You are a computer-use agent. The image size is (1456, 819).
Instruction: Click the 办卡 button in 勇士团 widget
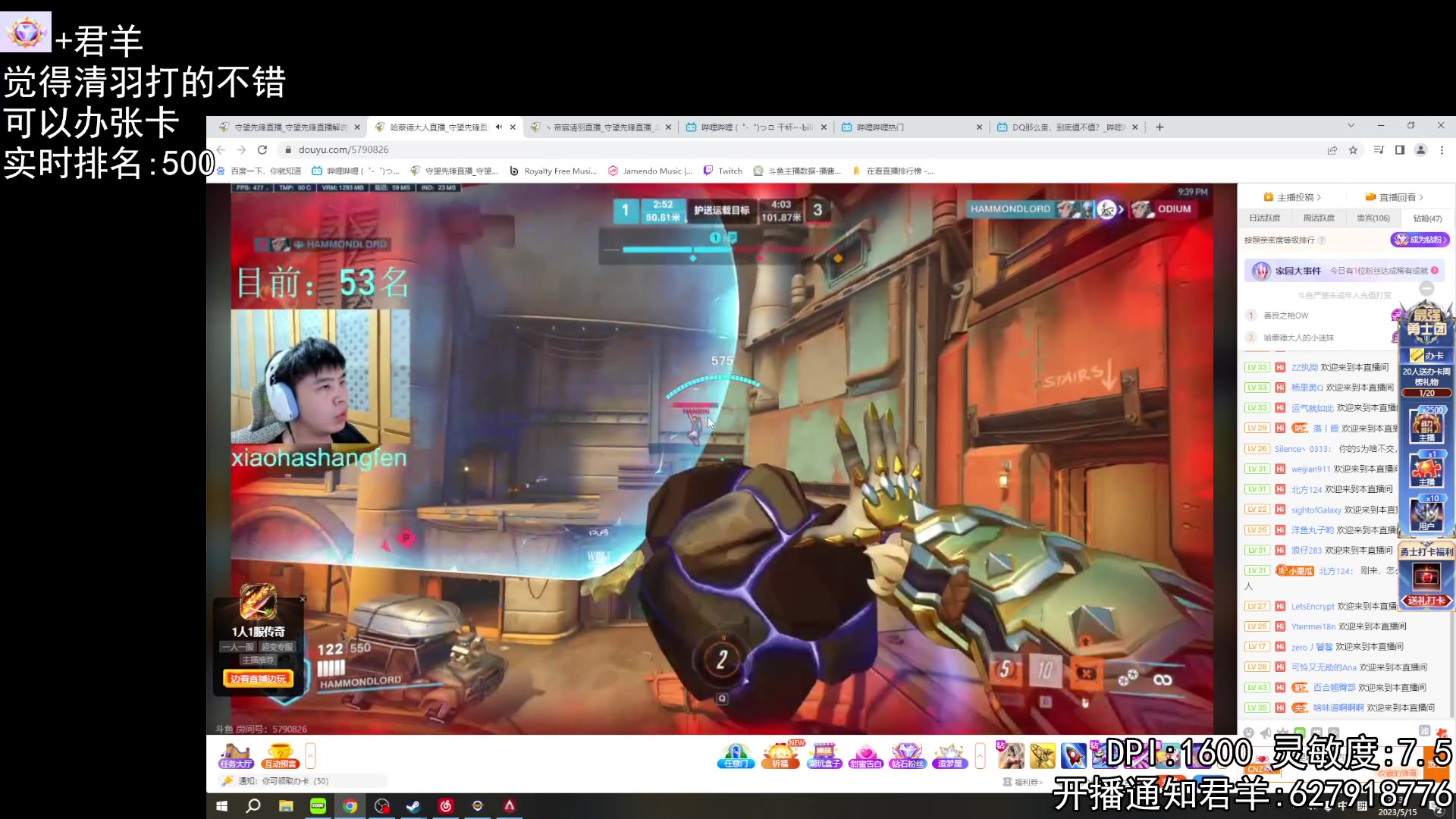click(x=1427, y=355)
